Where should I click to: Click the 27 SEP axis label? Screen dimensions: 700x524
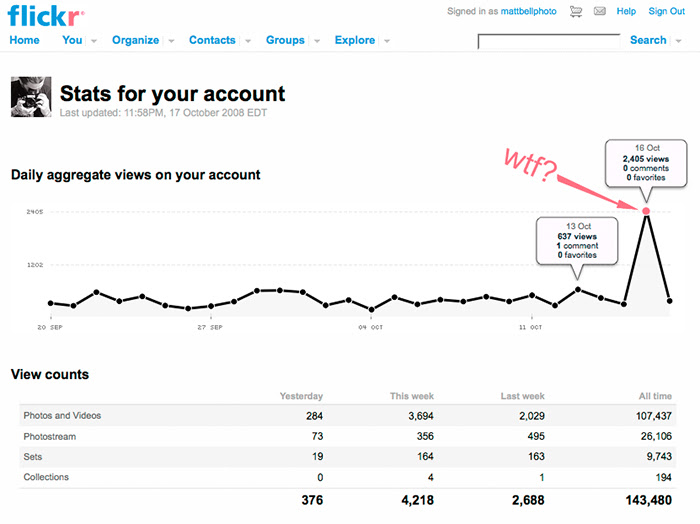[x=210, y=327]
